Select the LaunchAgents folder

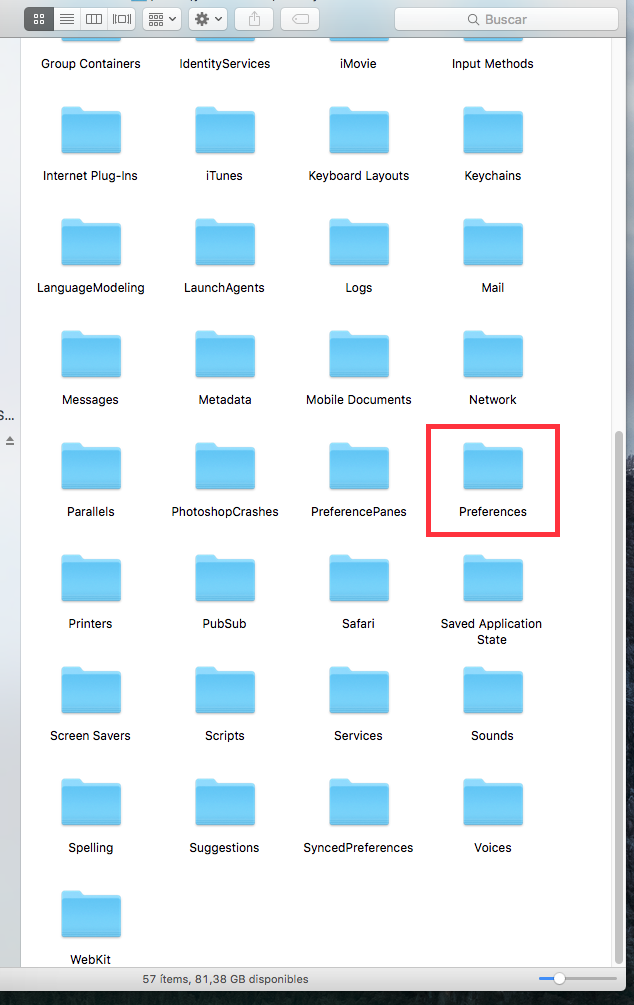click(x=224, y=243)
